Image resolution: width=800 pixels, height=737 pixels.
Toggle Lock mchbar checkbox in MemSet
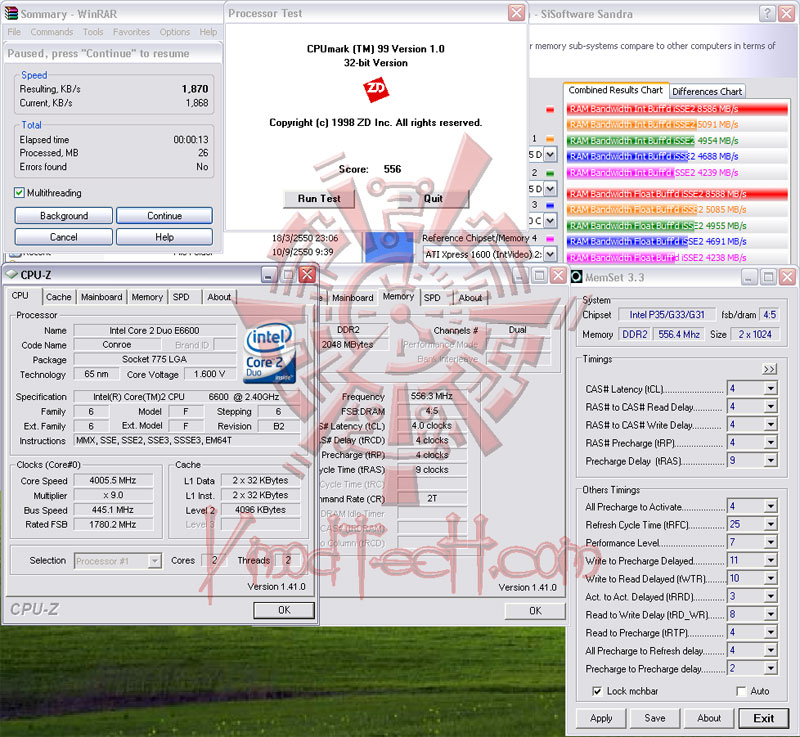pyautogui.click(x=596, y=691)
